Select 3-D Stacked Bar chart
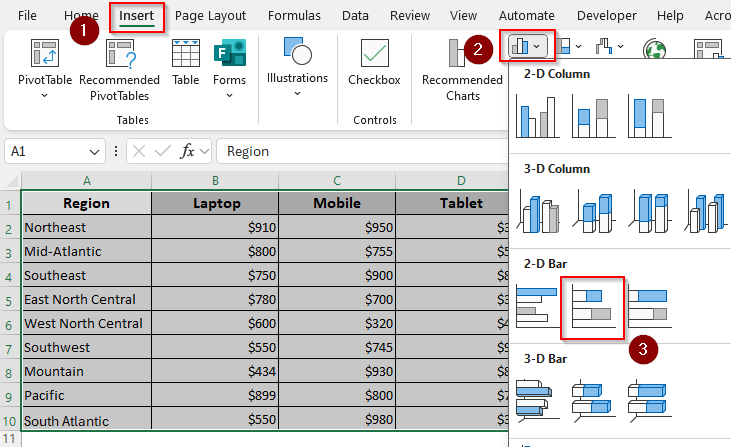This screenshot has width=731, height=447. pyautogui.click(x=593, y=400)
